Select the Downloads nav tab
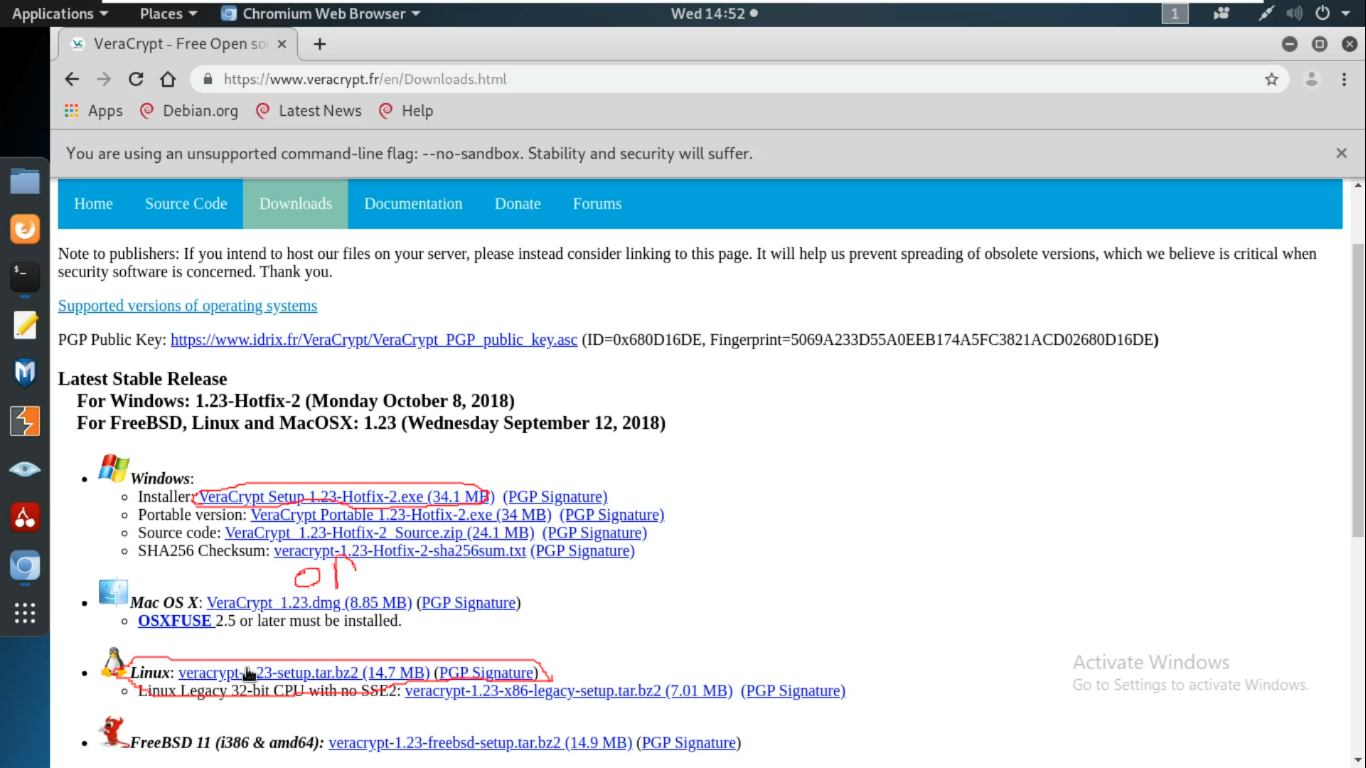Screen dimensions: 1366x768 (x=295, y=203)
